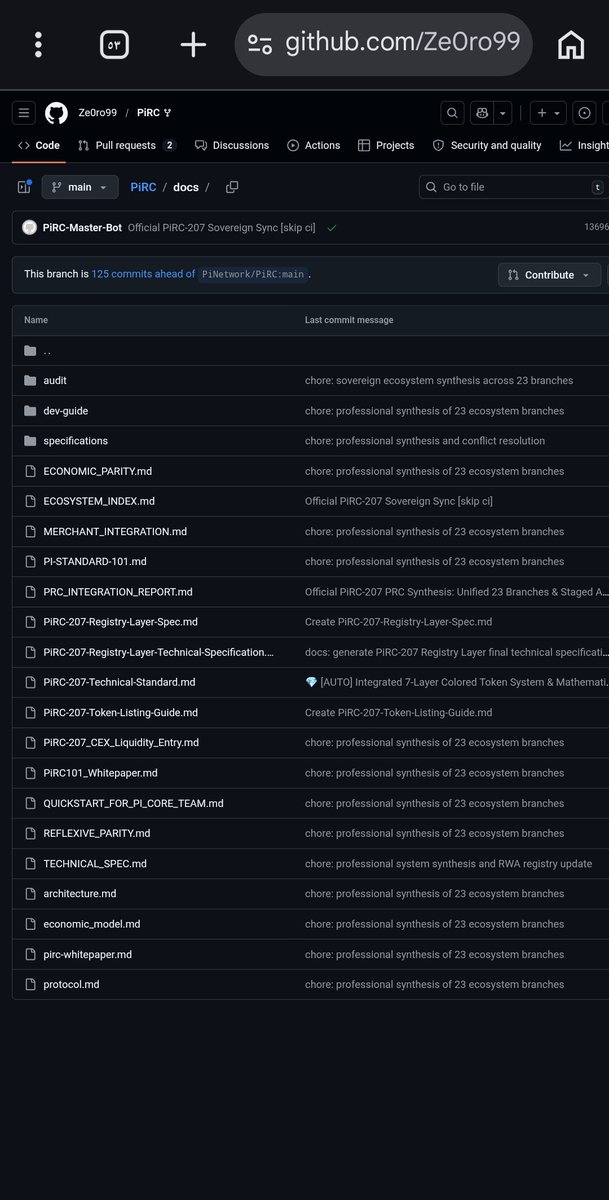Focus the Go to file search field
Viewport: 609px width, 1200px height.
point(512,187)
